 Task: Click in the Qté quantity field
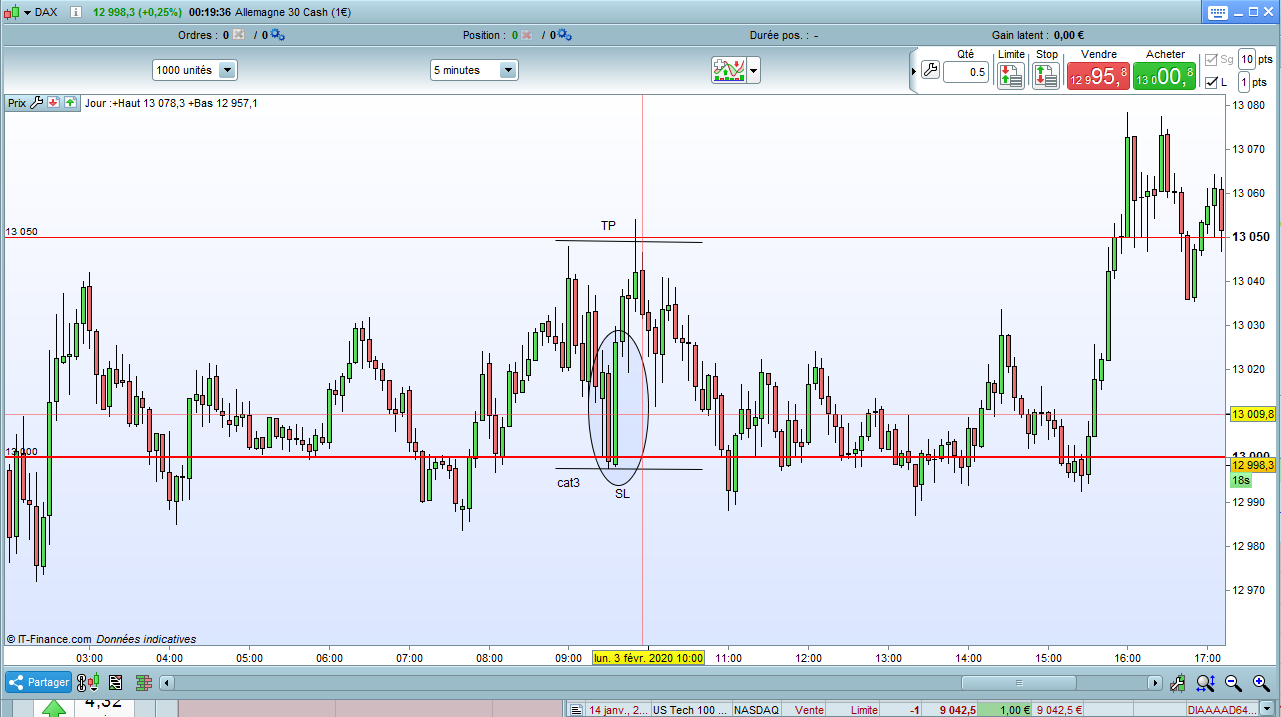tap(965, 72)
